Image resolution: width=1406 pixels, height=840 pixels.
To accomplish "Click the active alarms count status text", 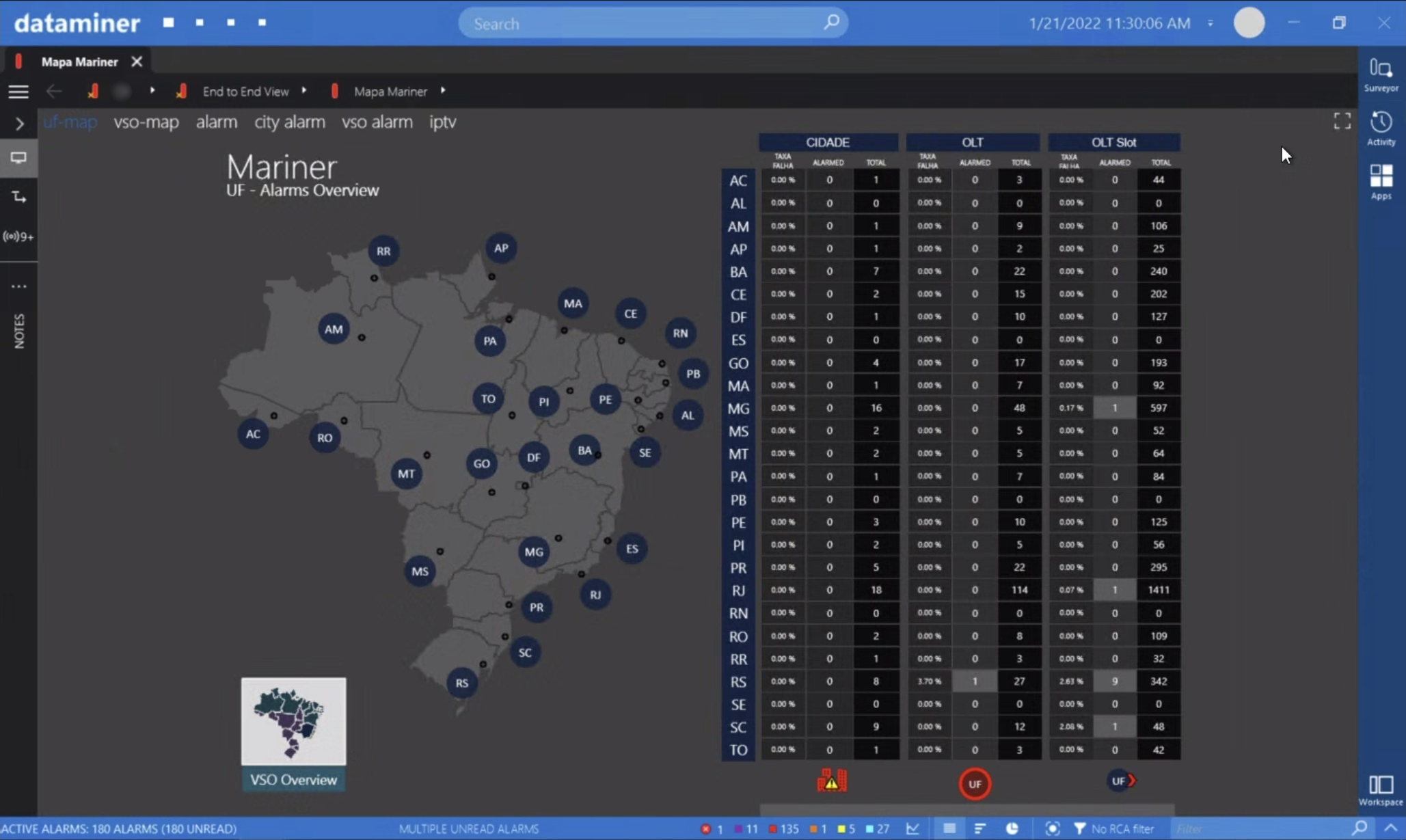I will coord(119,828).
